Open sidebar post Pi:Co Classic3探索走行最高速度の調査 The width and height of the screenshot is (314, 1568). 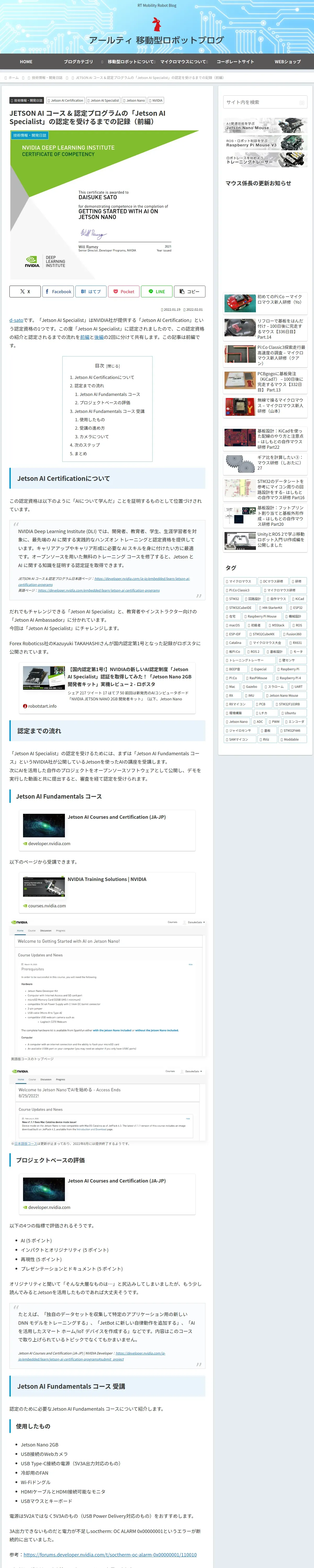click(265, 355)
